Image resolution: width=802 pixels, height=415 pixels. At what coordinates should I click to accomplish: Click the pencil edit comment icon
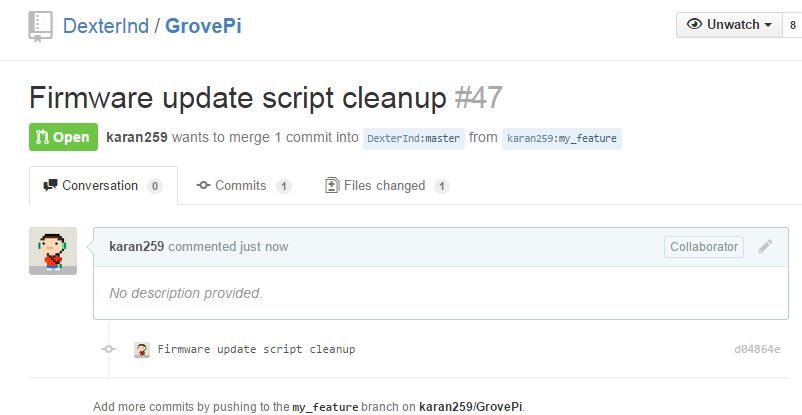coord(765,246)
